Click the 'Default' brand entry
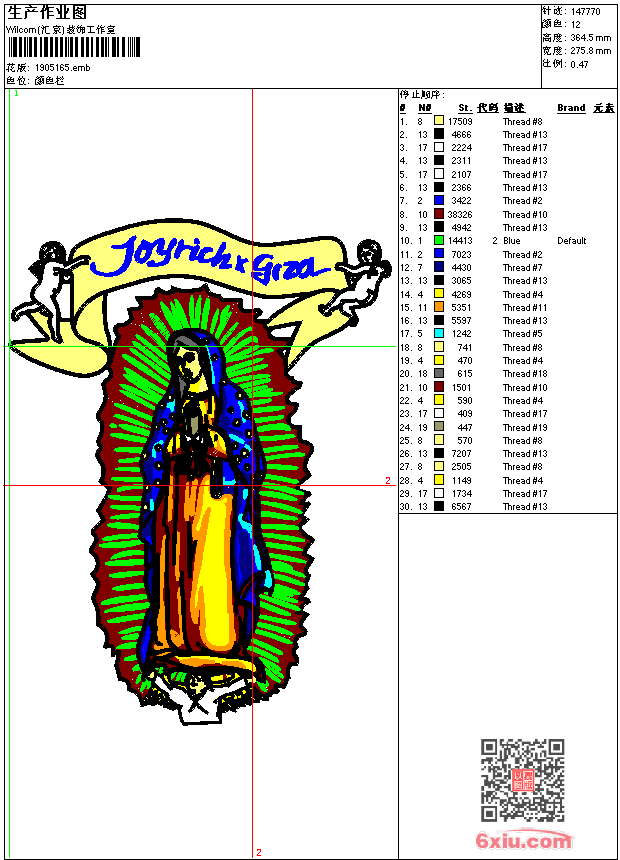Image resolution: width=620 pixels, height=860 pixels. pyautogui.click(x=571, y=240)
